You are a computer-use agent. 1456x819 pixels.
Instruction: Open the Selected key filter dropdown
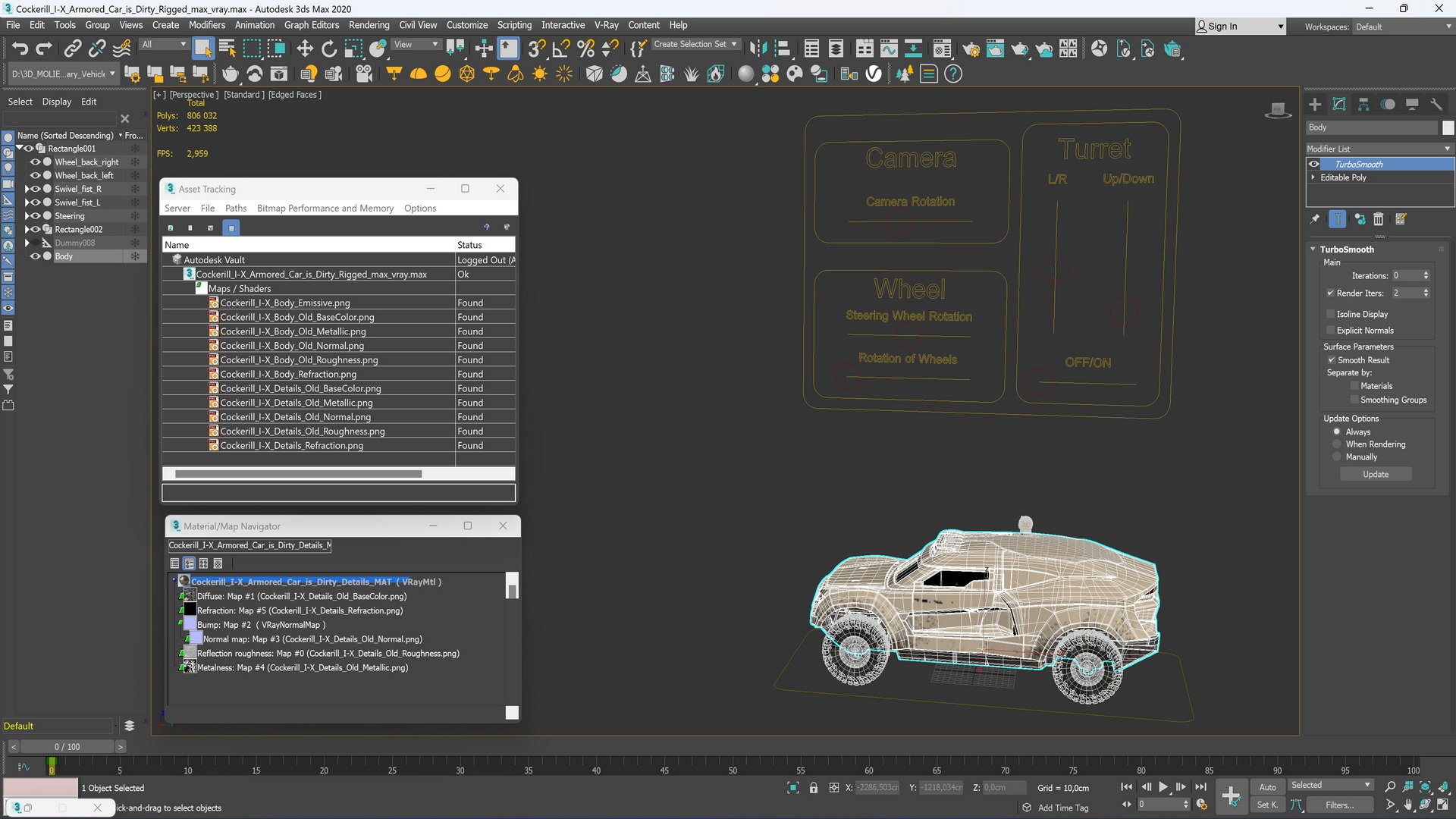point(1331,786)
